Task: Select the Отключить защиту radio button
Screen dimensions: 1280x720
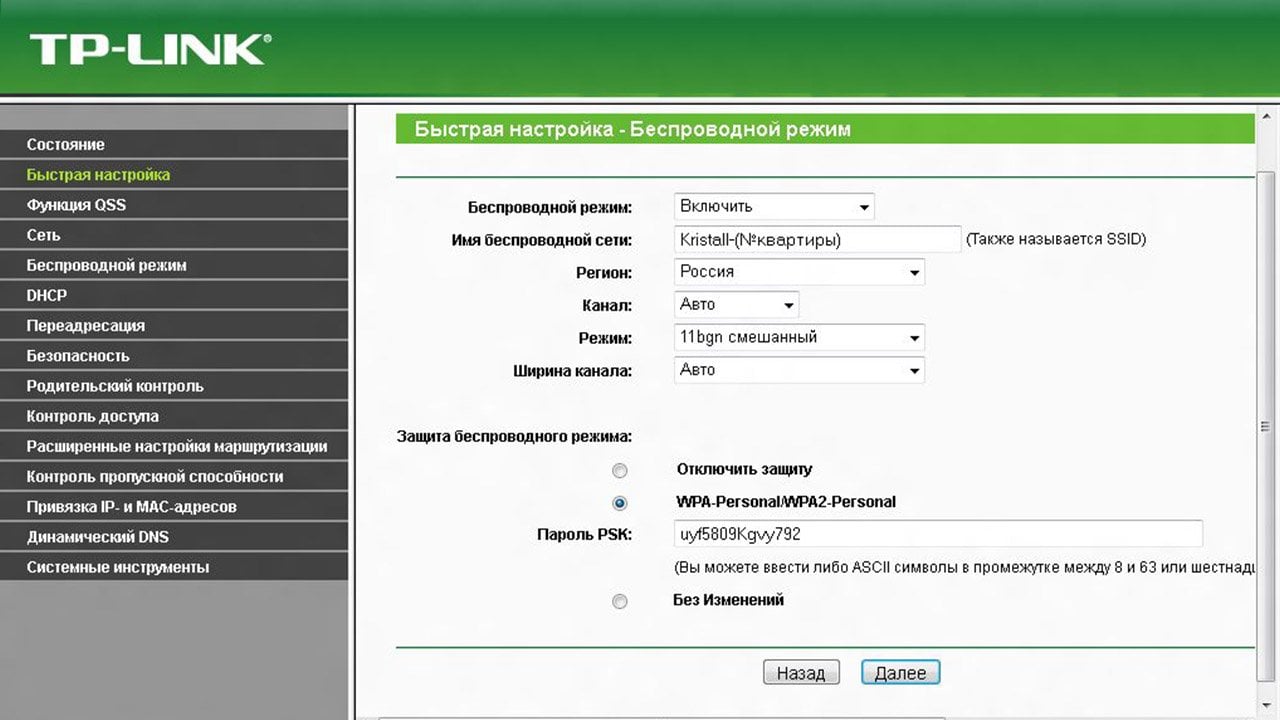Action: click(620, 470)
